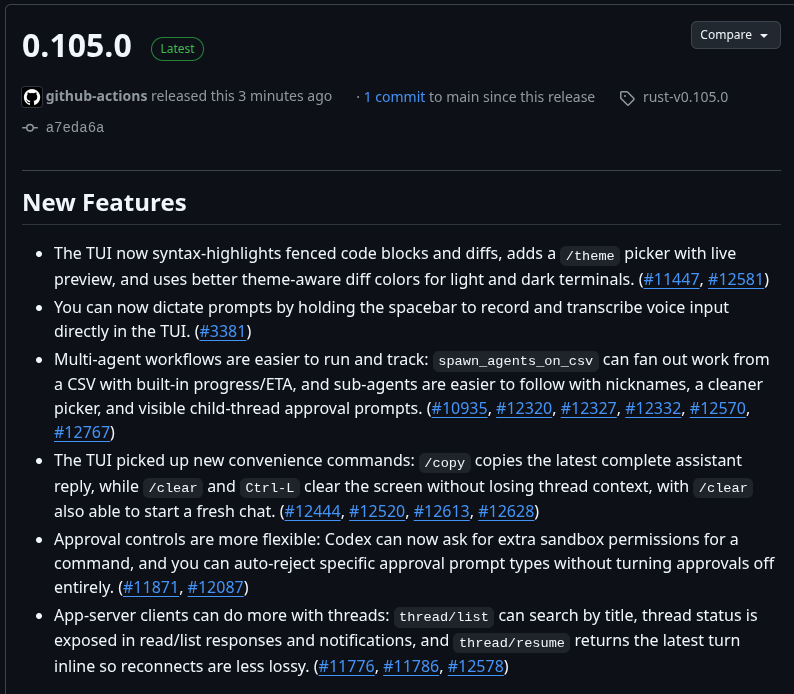The height and width of the screenshot is (694, 794).
Task: Open the rust-v0.105.0 tag
Action: (x=685, y=97)
